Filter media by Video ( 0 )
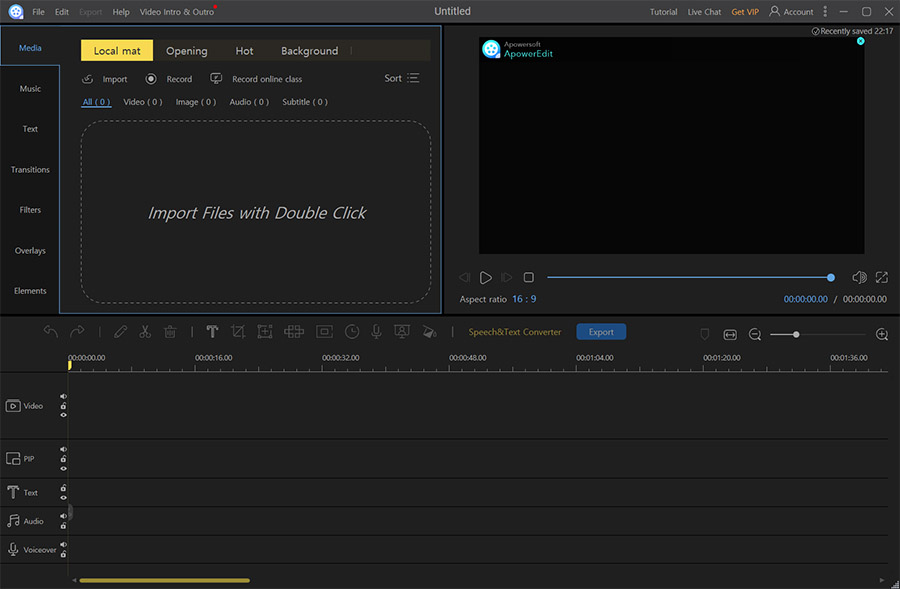 pyautogui.click(x=143, y=102)
